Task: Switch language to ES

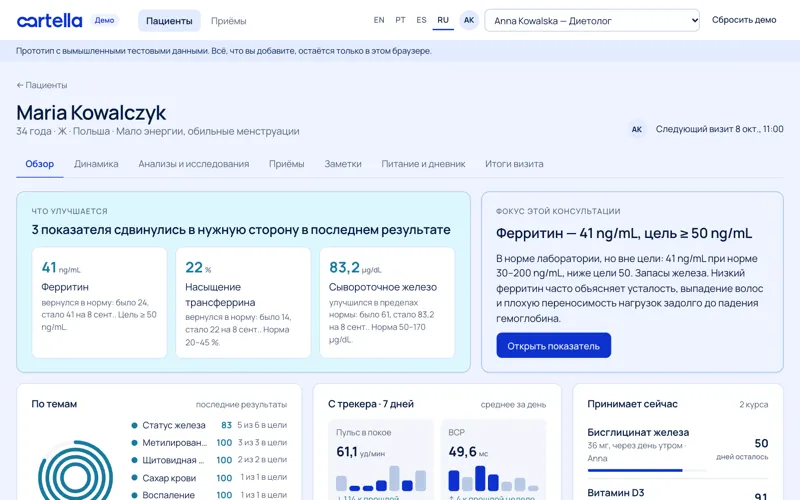Action: click(421, 20)
